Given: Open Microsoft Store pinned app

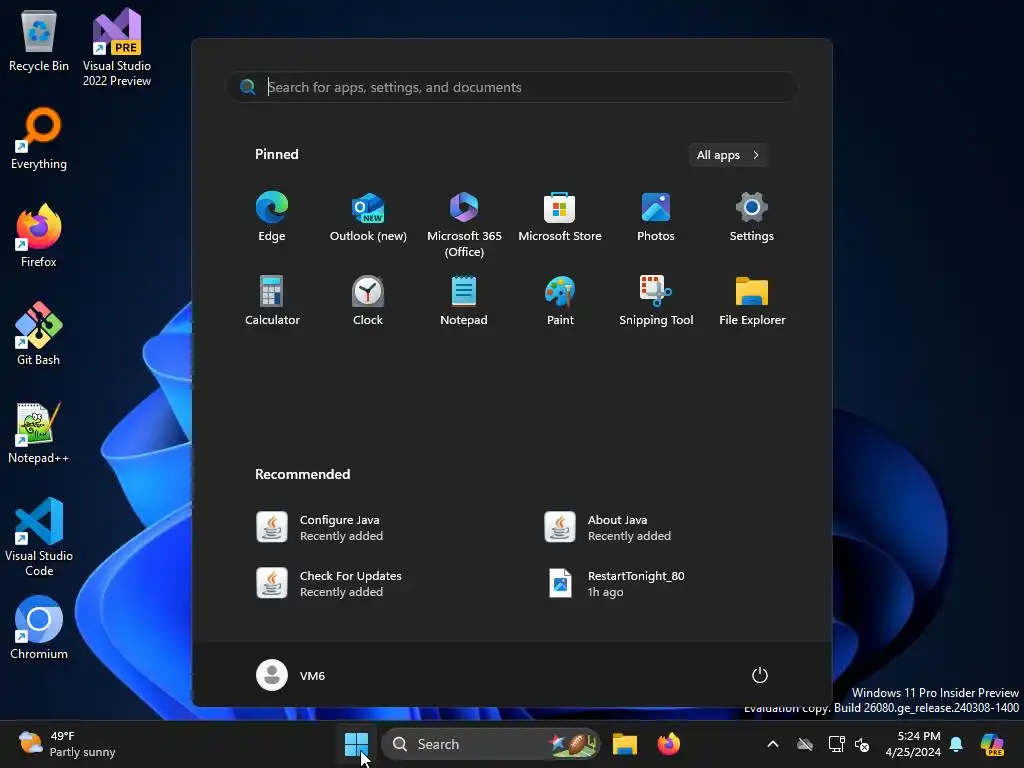Looking at the screenshot, I should click(560, 217).
